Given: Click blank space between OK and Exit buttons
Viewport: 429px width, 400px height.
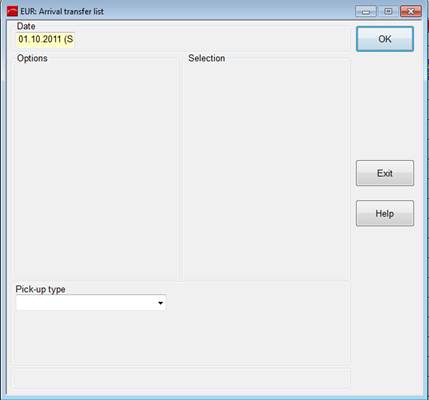Looking at the screenshot, I should point(385,106).
